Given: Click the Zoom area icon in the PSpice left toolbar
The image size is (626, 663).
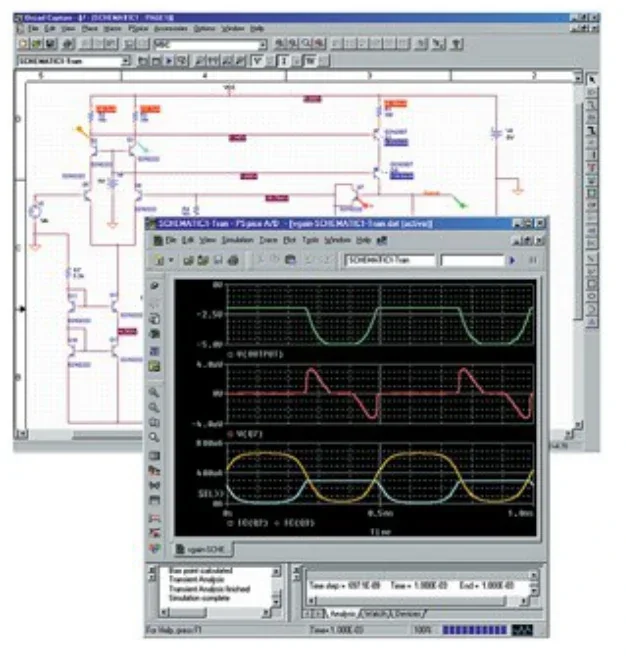Looking at the screenshot, I should point(154,422).
